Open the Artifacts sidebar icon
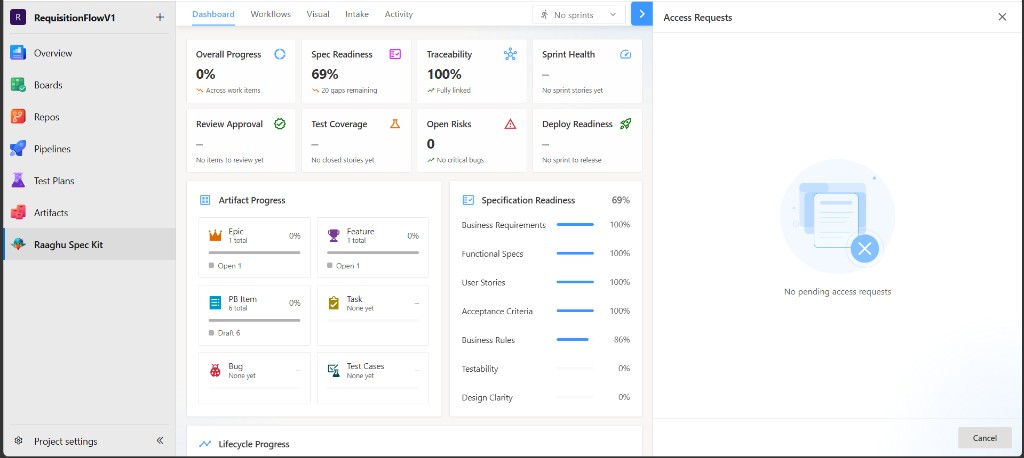 coord(18,212)
